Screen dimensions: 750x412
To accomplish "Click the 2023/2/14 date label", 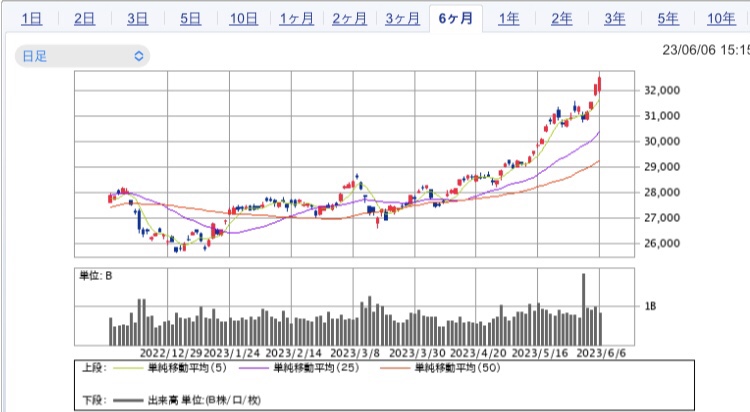I will [294, 353].
